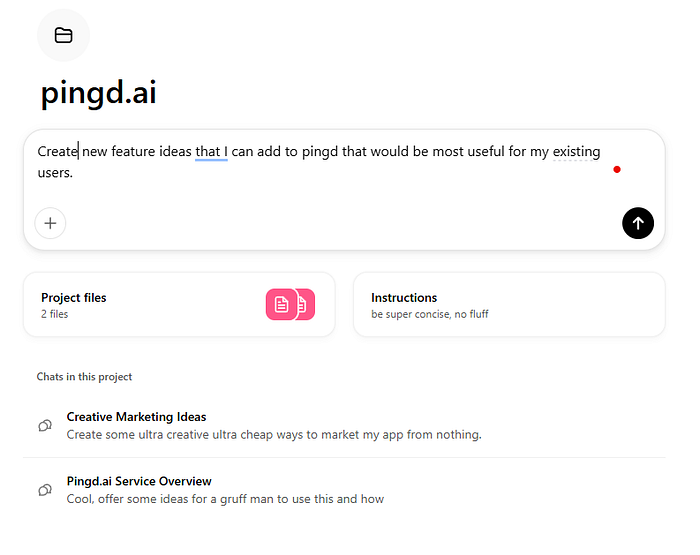Click the "2 files" subtitle text
The height and width of the screenshot is (555, 700).
tap(54, 314)
